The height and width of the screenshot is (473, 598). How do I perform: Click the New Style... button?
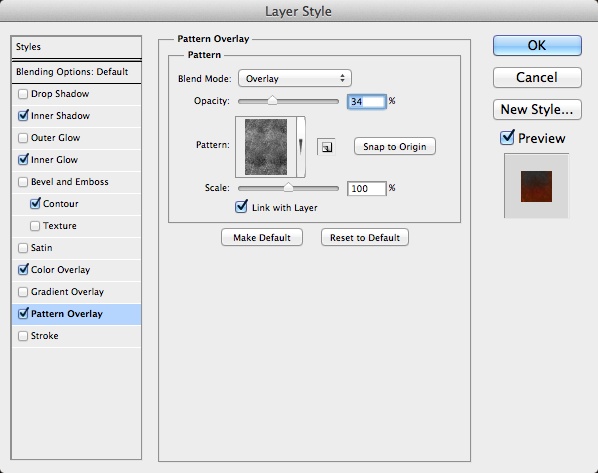tap(537, 109)
